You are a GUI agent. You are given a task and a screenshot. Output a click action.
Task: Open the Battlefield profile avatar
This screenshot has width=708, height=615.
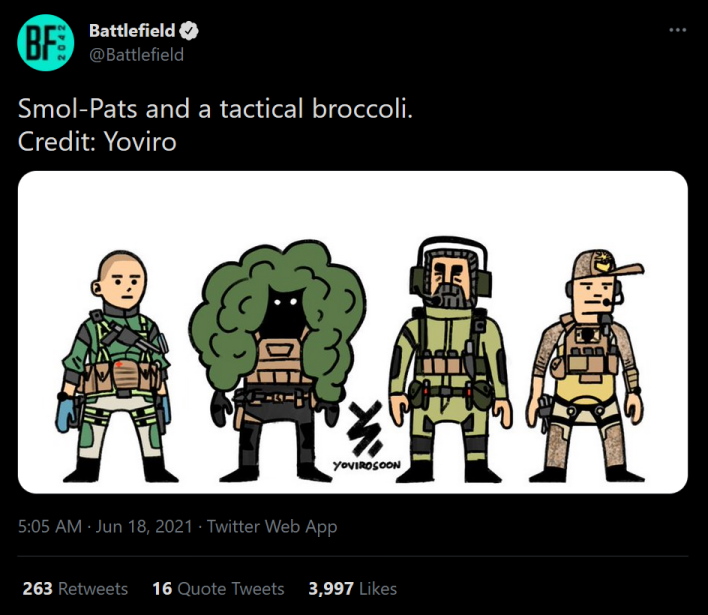[45, 43]
